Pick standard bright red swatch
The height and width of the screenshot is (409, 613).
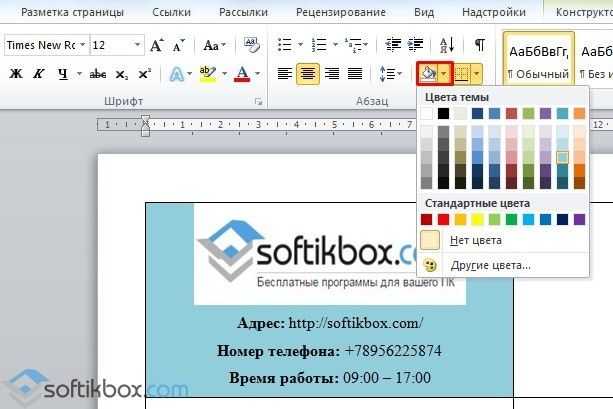(x=443, y=219)
